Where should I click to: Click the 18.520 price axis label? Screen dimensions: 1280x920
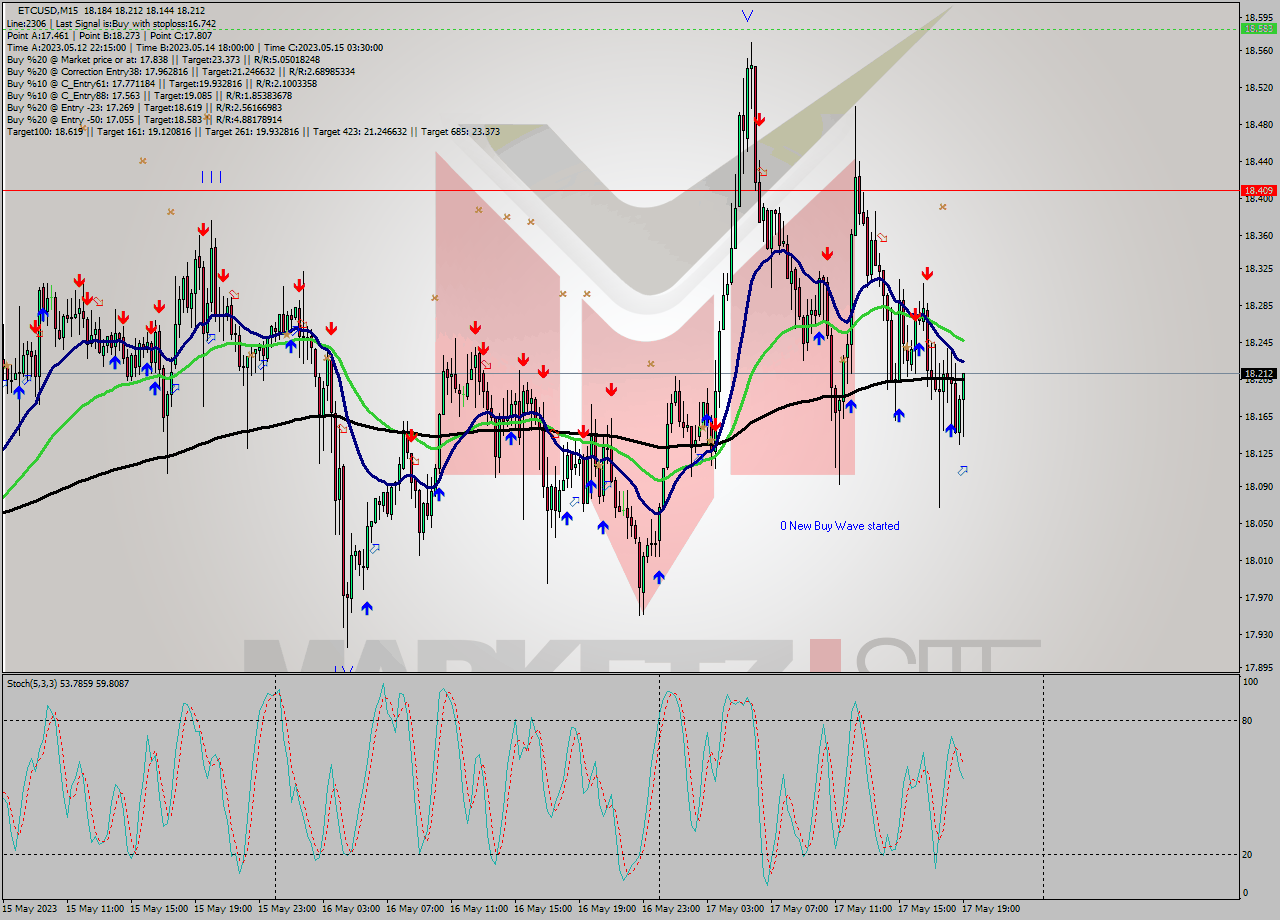(1258, 88)
